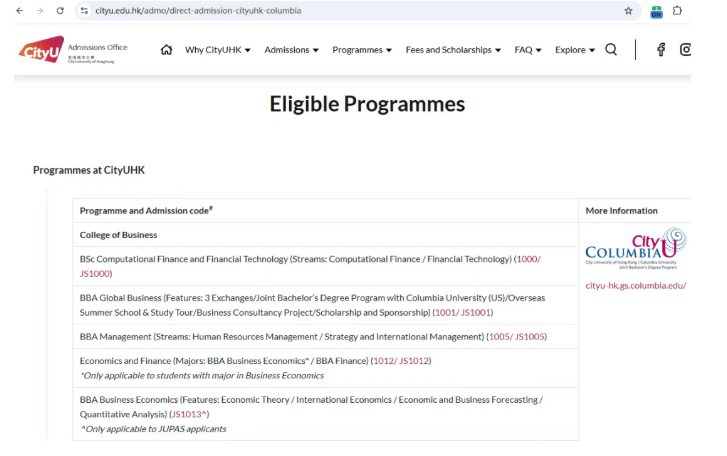
Task: Open the Programmes dropdown
Action: (x=362, y=50)
